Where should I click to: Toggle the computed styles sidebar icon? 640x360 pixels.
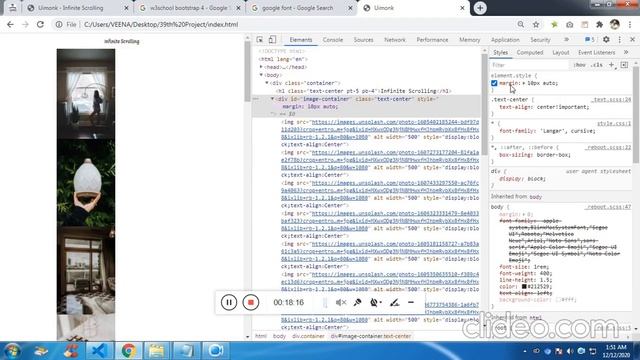point(624,64)
